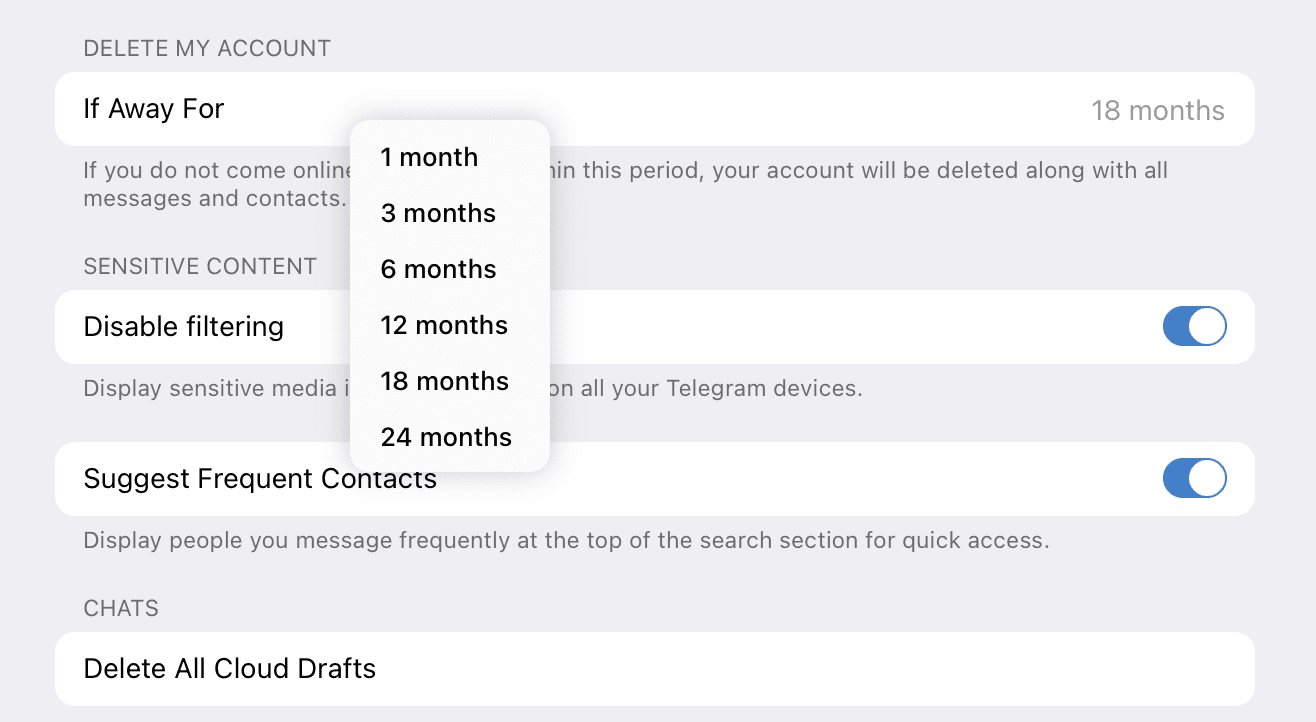
Task: Choose the 3 months option
Action: tap(438, 213)
